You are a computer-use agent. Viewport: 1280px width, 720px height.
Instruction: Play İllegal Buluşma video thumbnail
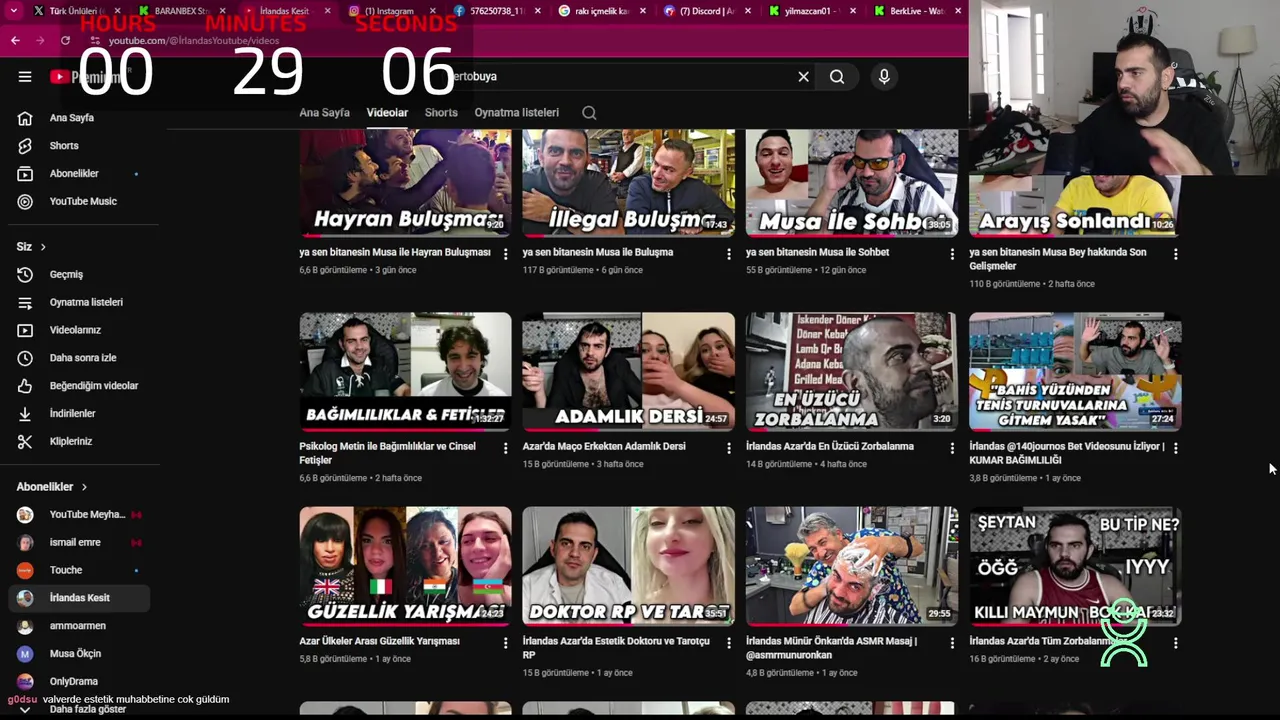628,183
